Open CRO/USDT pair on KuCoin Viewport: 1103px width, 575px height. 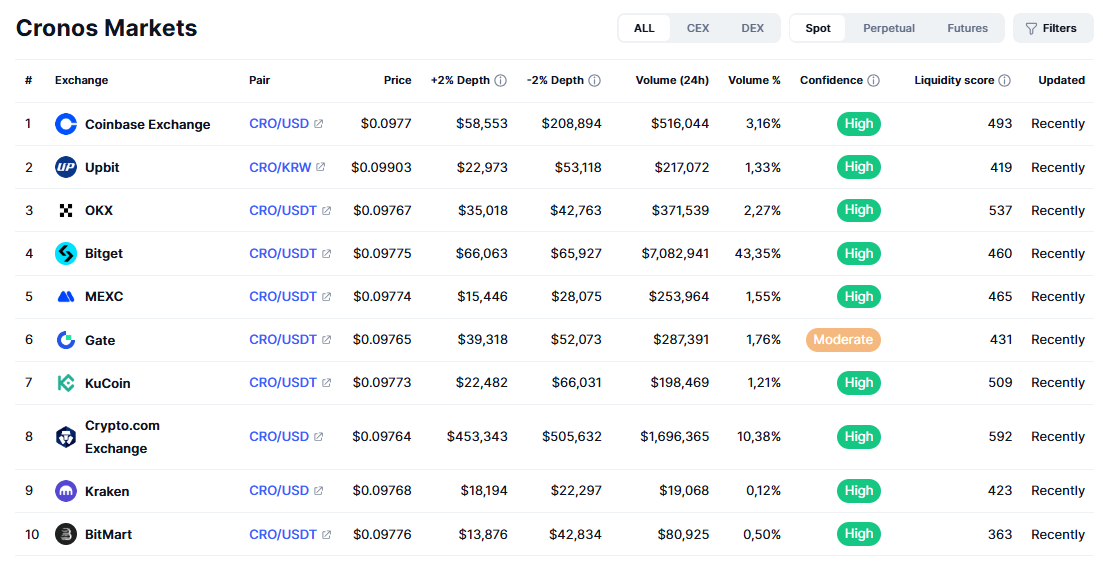(283, 382)
